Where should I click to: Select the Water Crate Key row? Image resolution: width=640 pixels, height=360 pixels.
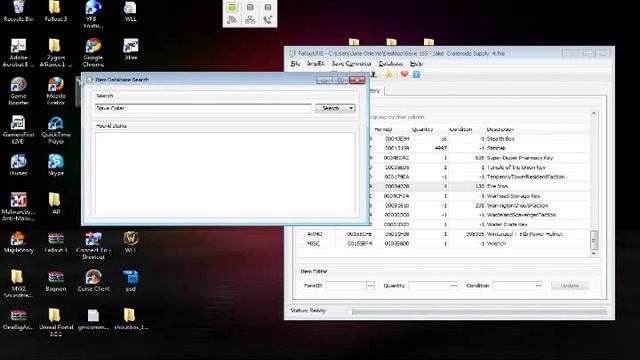point(480,224)
